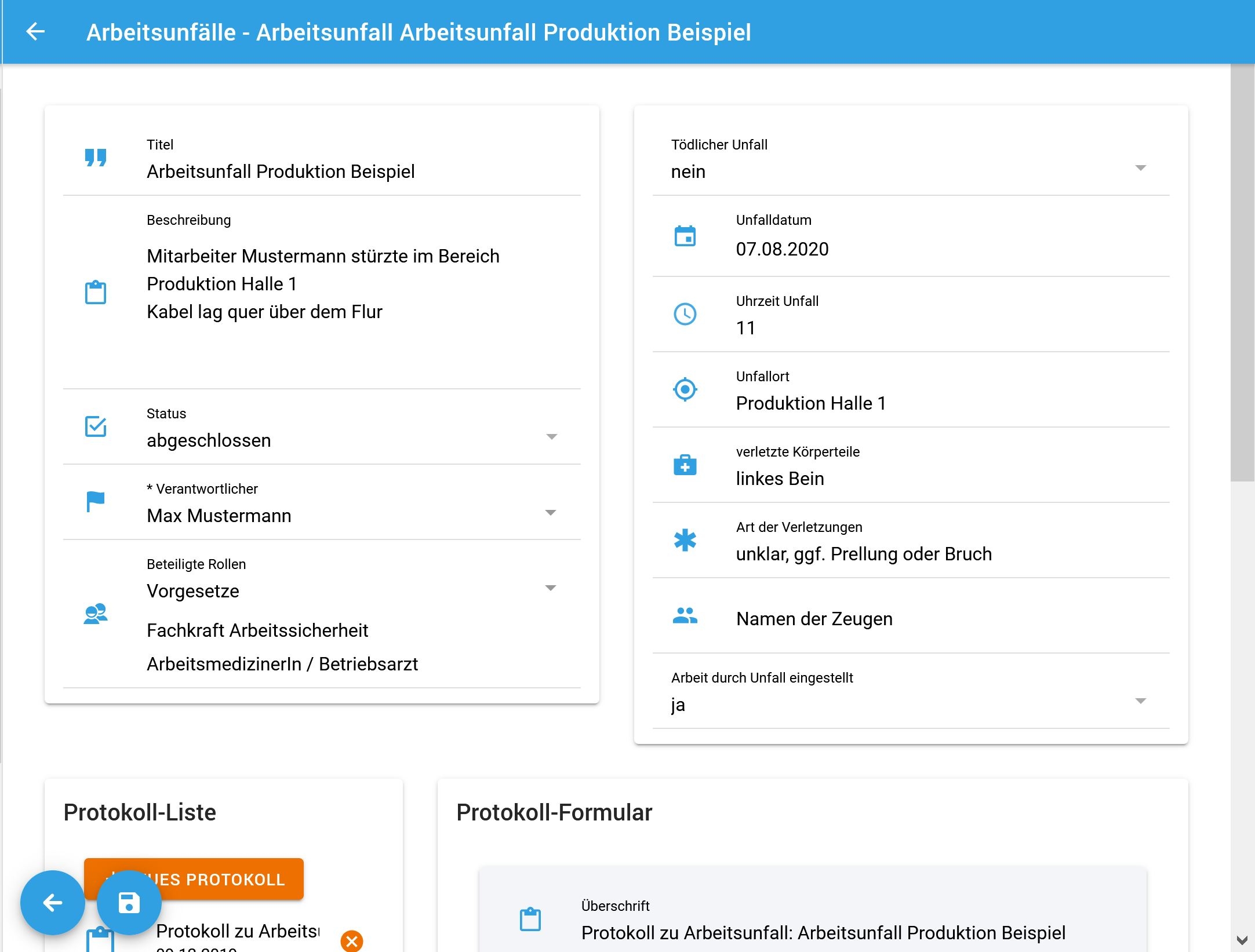
Task: Click the back arrow in the header bar
Action: [x=36, y=32]
